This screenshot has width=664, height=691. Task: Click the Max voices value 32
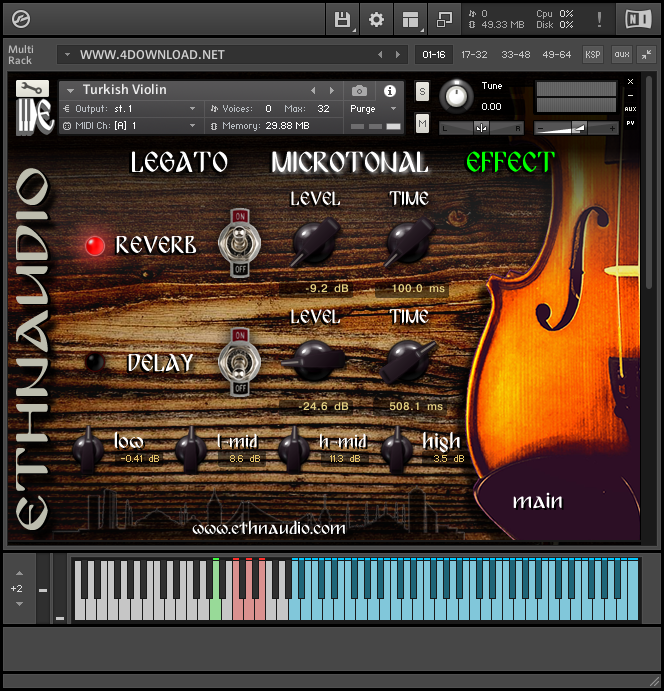[x=323, y=108]
